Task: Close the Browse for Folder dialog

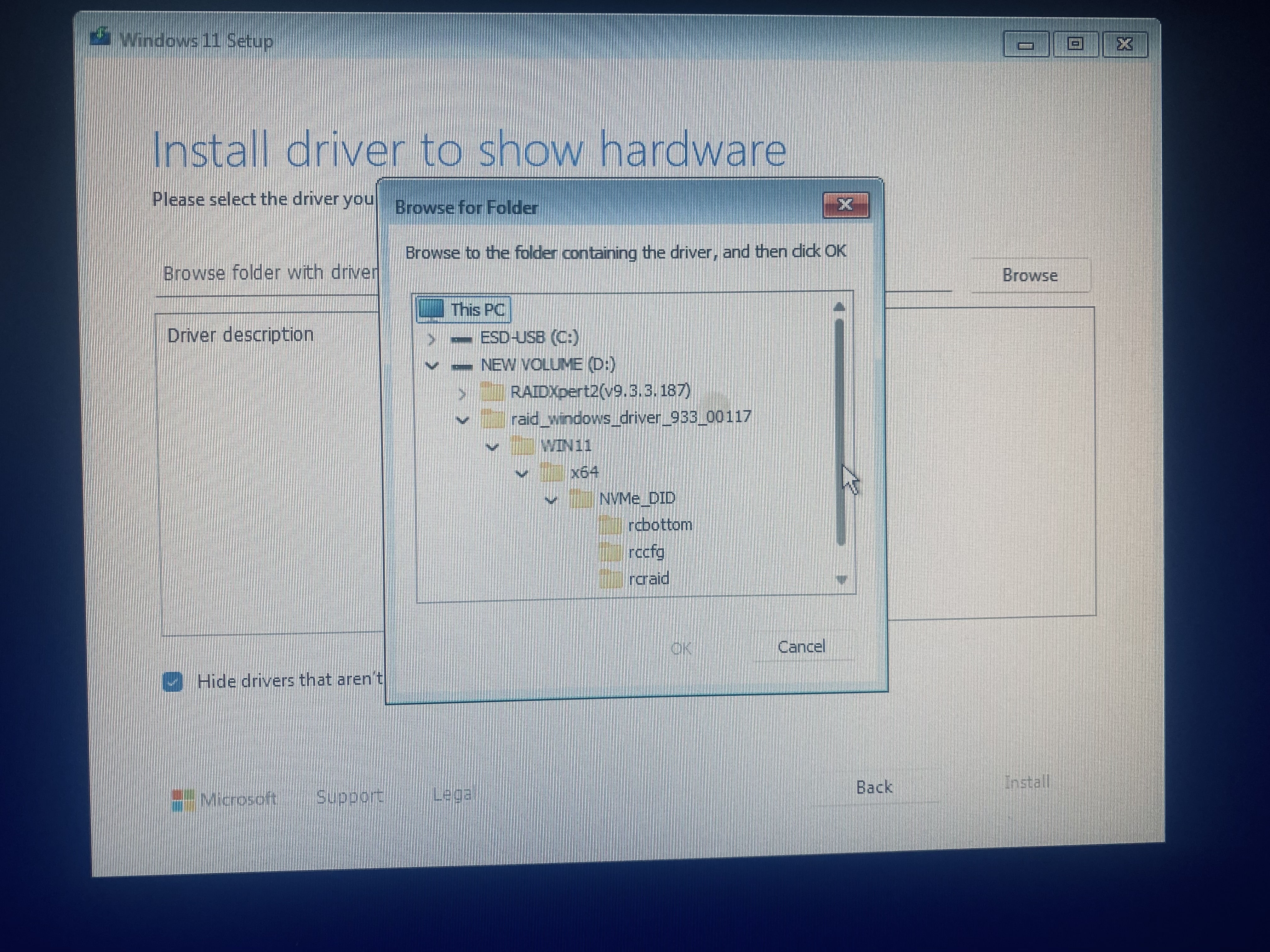Action: [845, 205]
